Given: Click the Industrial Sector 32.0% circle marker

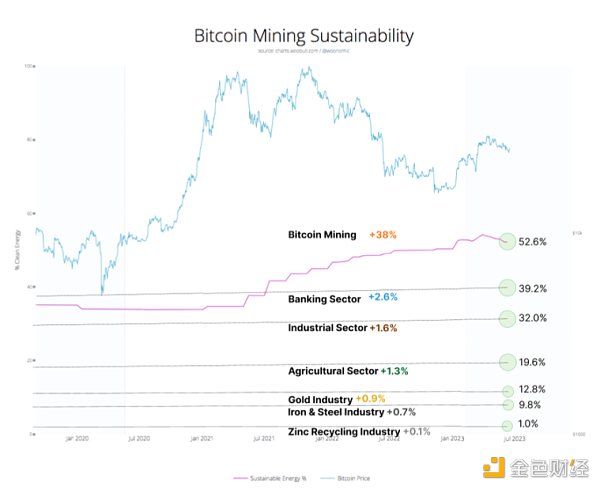Looking at the screenshot, I should [507, 318].
